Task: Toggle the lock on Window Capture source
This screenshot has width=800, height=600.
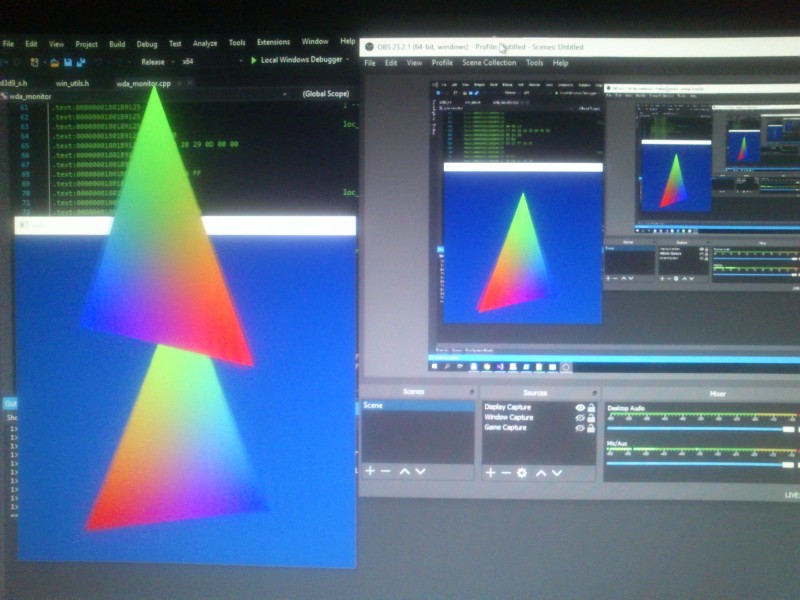Action: pos(591,418)
